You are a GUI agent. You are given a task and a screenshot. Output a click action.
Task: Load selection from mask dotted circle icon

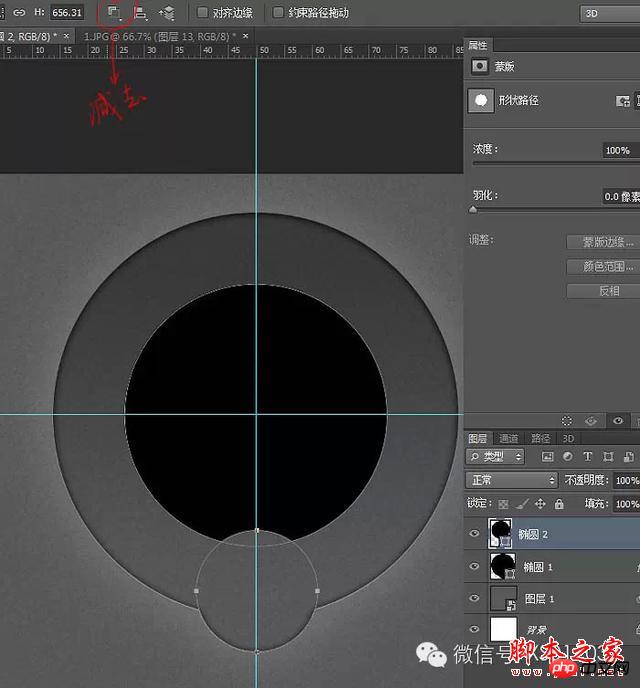tap(567, 421)
